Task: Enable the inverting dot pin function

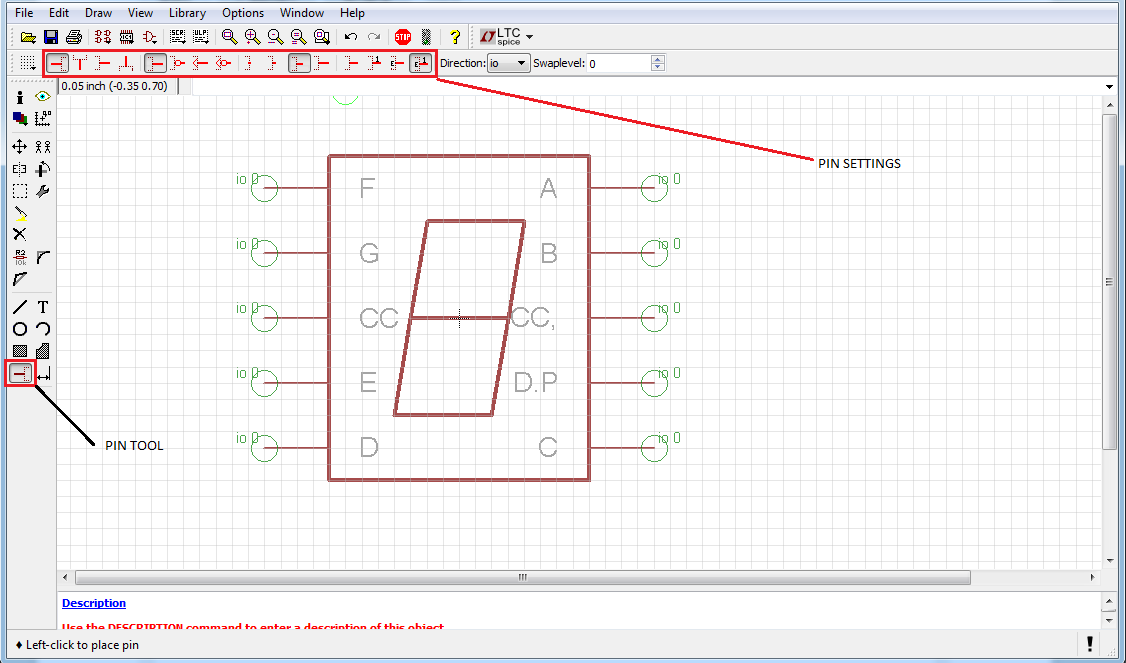Action: click(x=178, y=62)
